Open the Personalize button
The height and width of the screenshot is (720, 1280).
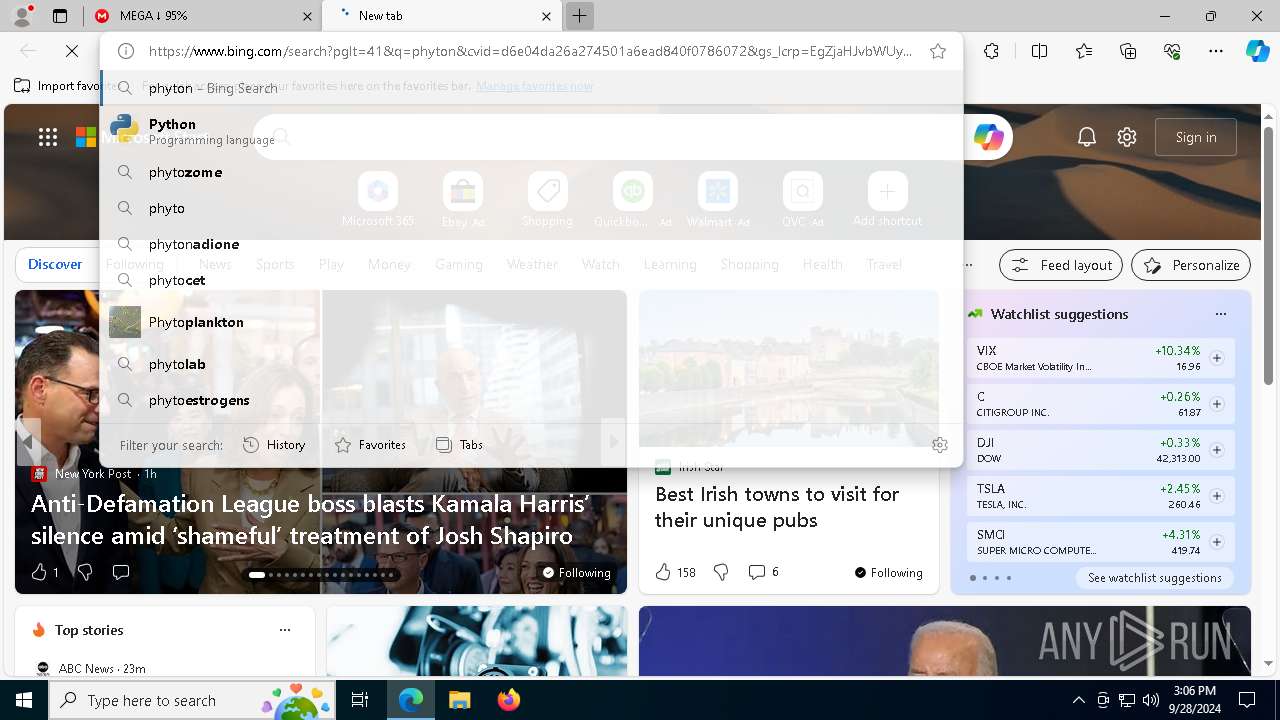pyautogui.click(x=1191, y=265)
